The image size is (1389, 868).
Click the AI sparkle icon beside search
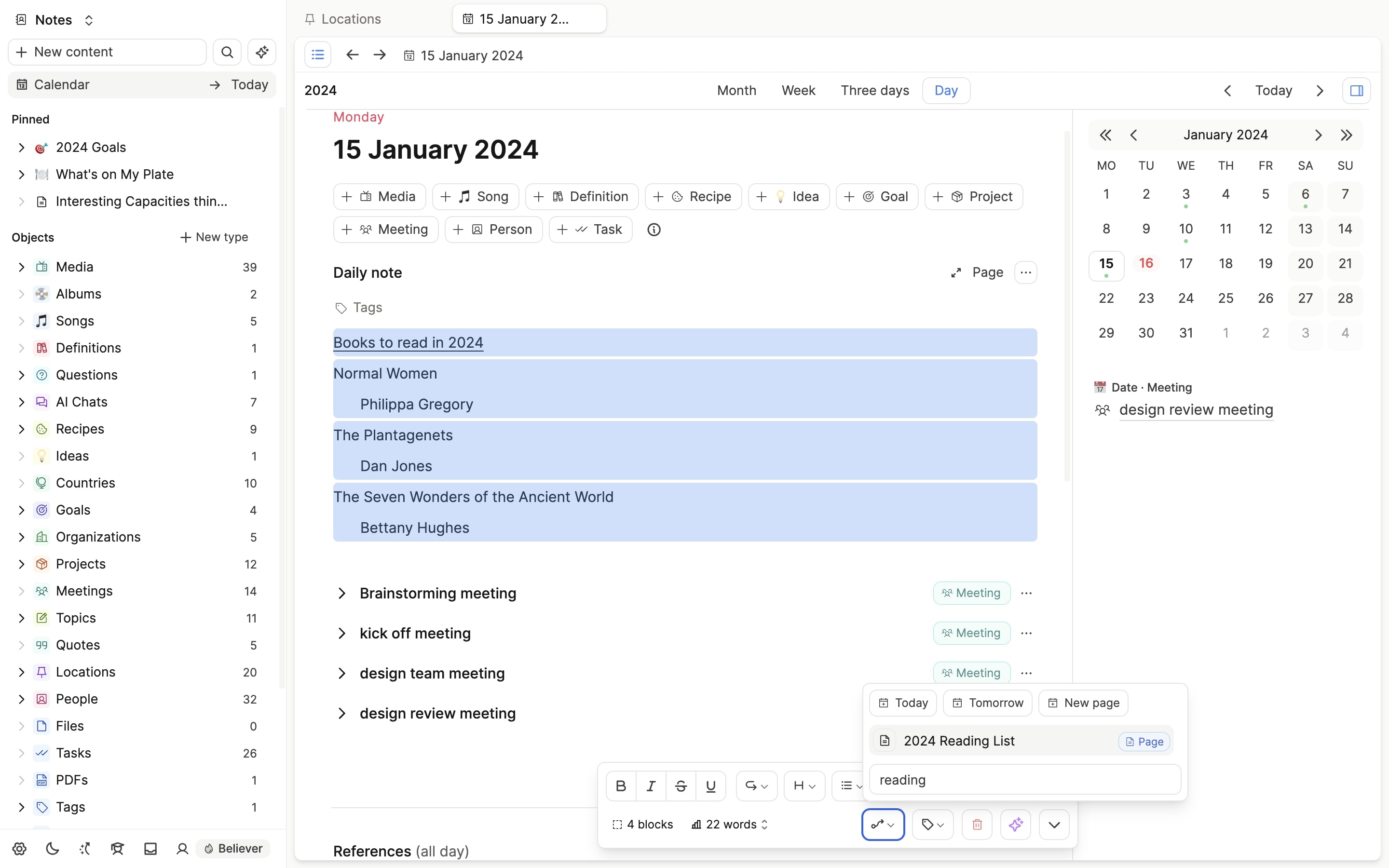tap(262, 52)
